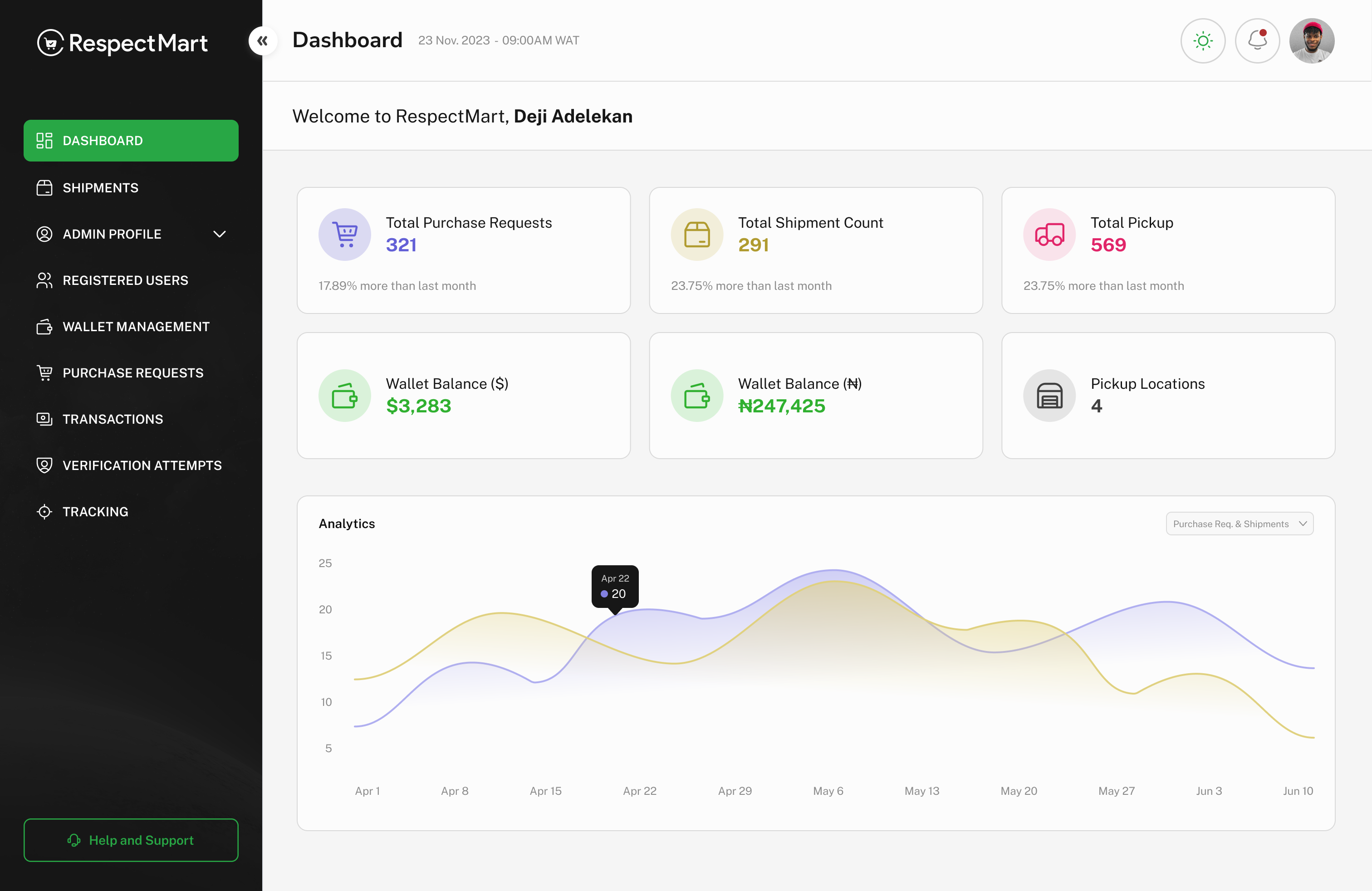Click the Help and Support button
This screenshot has width=1372, height=891.
(x=131, y=840)
